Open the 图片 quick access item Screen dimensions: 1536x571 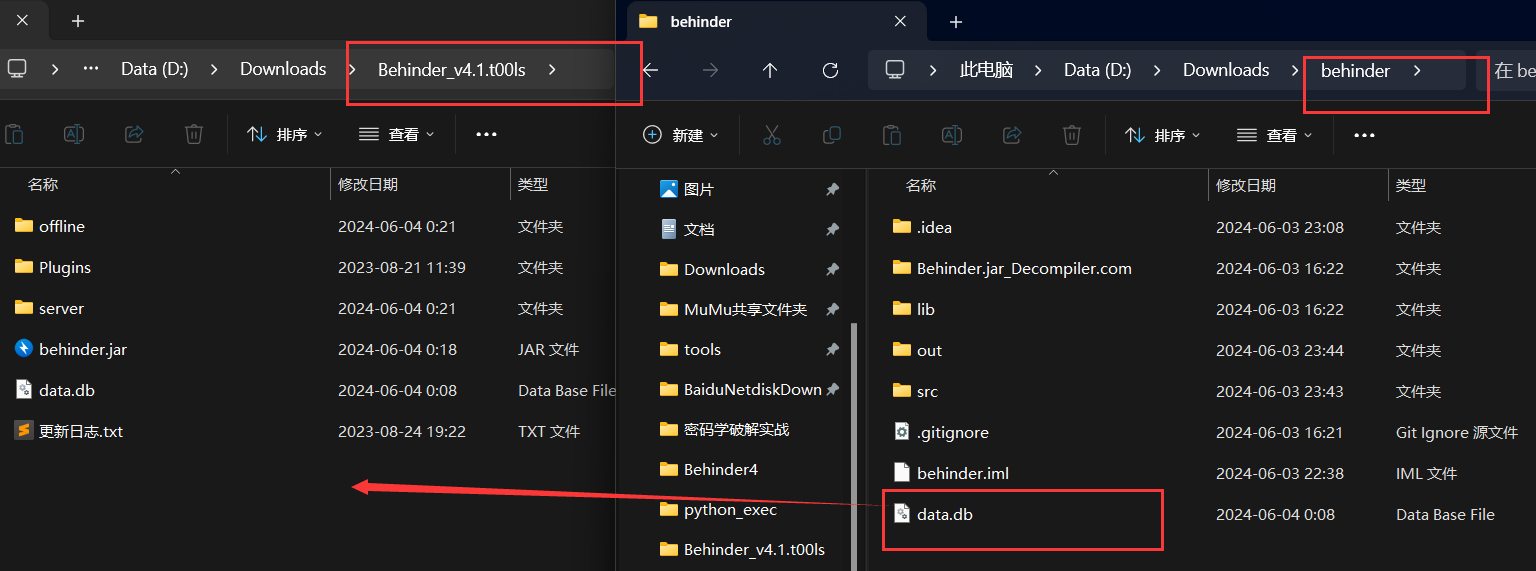[x=688, y=189]
